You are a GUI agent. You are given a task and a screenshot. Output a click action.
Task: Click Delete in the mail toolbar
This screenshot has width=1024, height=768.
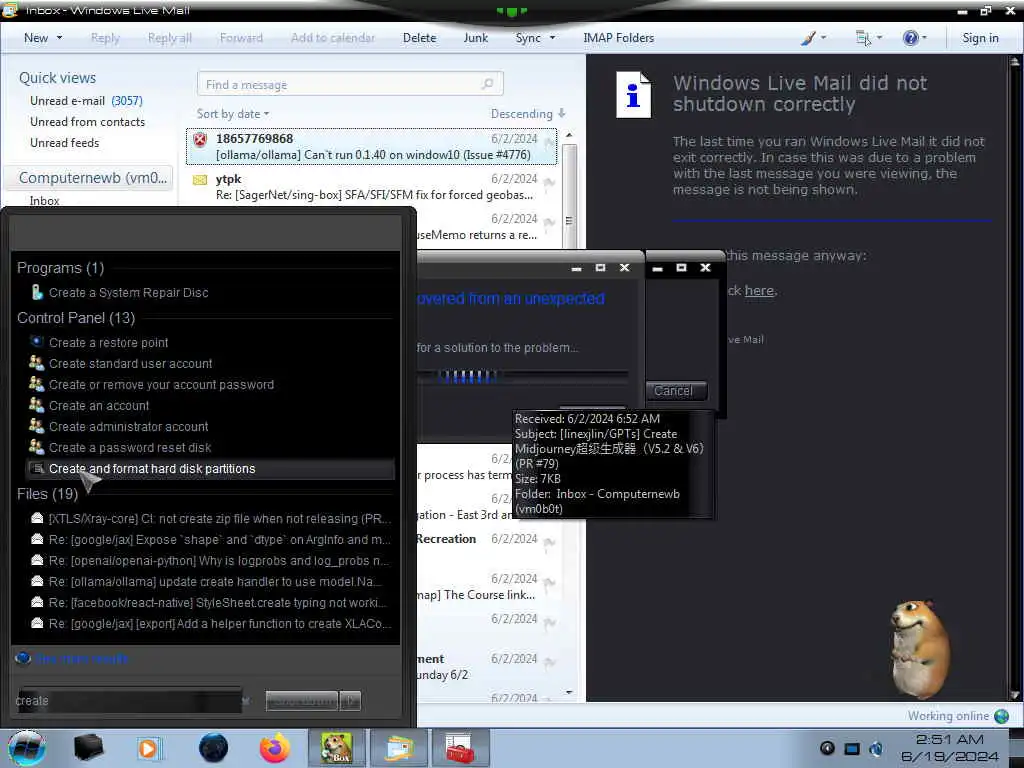click(419, 38)
